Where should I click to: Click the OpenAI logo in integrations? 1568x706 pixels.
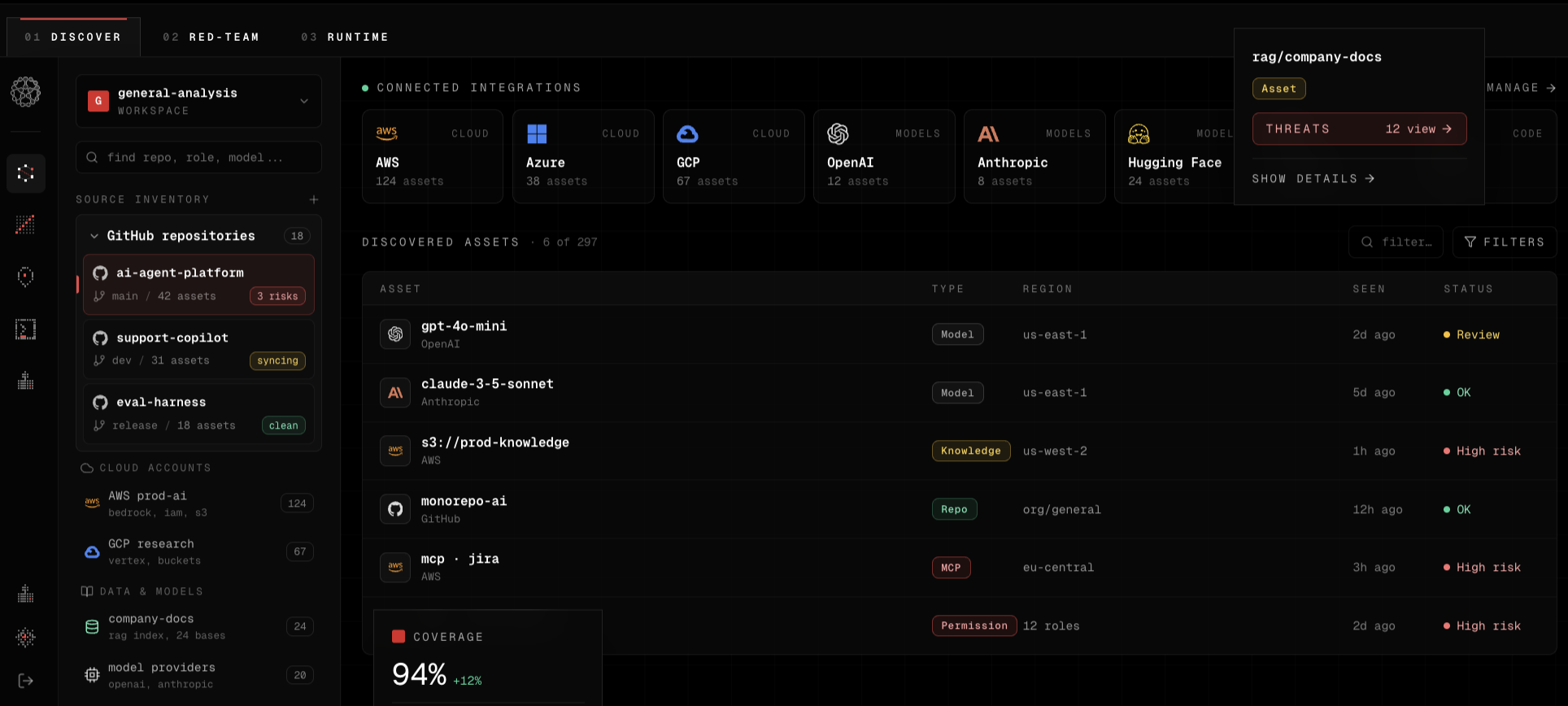click(838, 133)
